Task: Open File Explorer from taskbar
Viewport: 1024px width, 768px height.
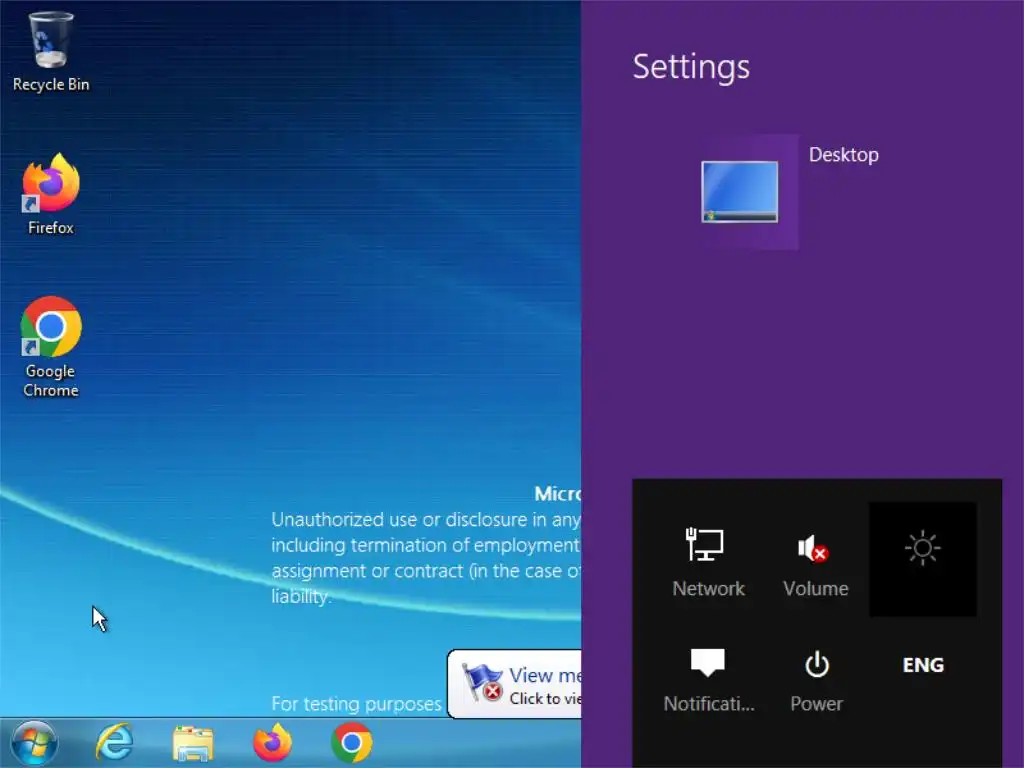Action: tap(193, 743)
